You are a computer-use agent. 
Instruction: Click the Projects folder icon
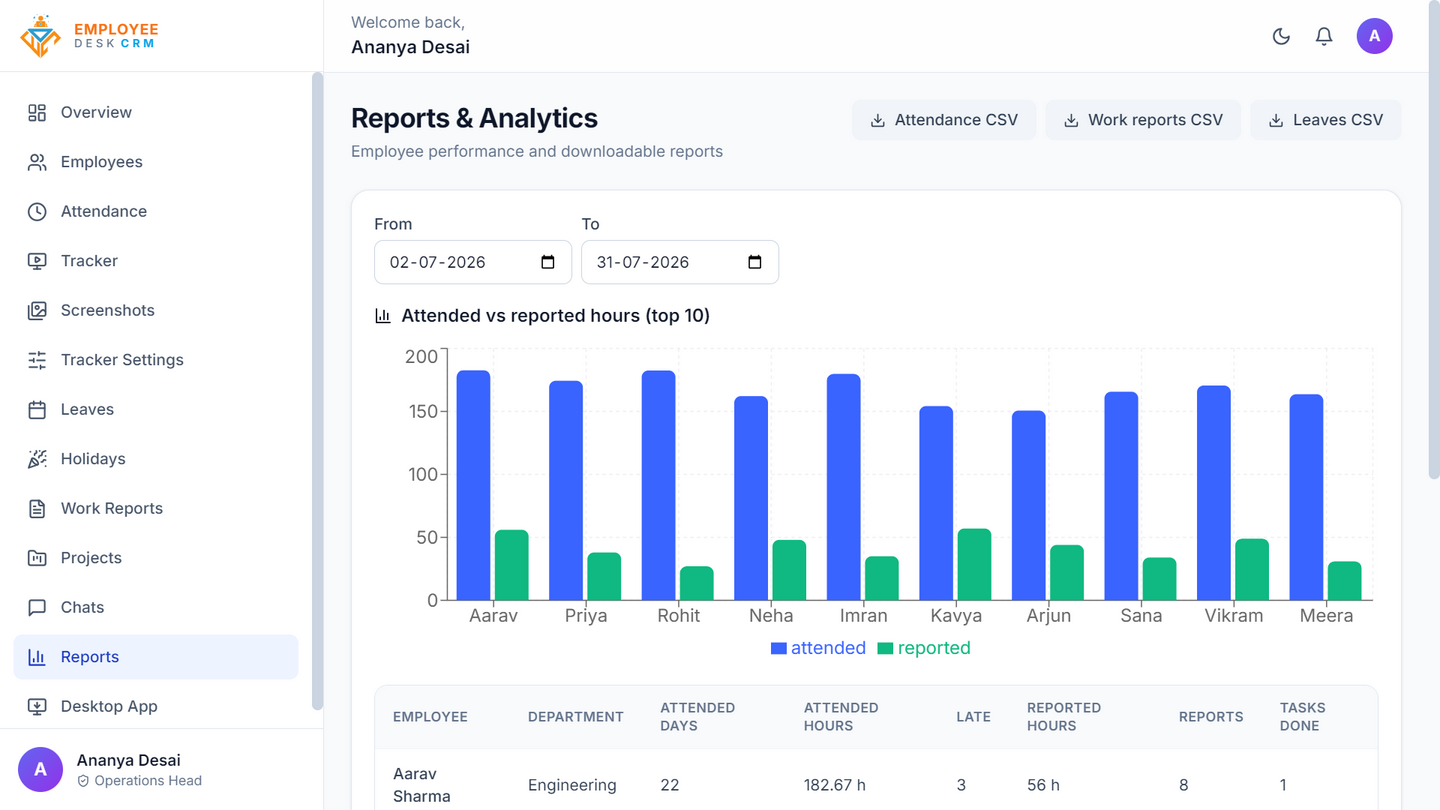[x=37, y=558]
